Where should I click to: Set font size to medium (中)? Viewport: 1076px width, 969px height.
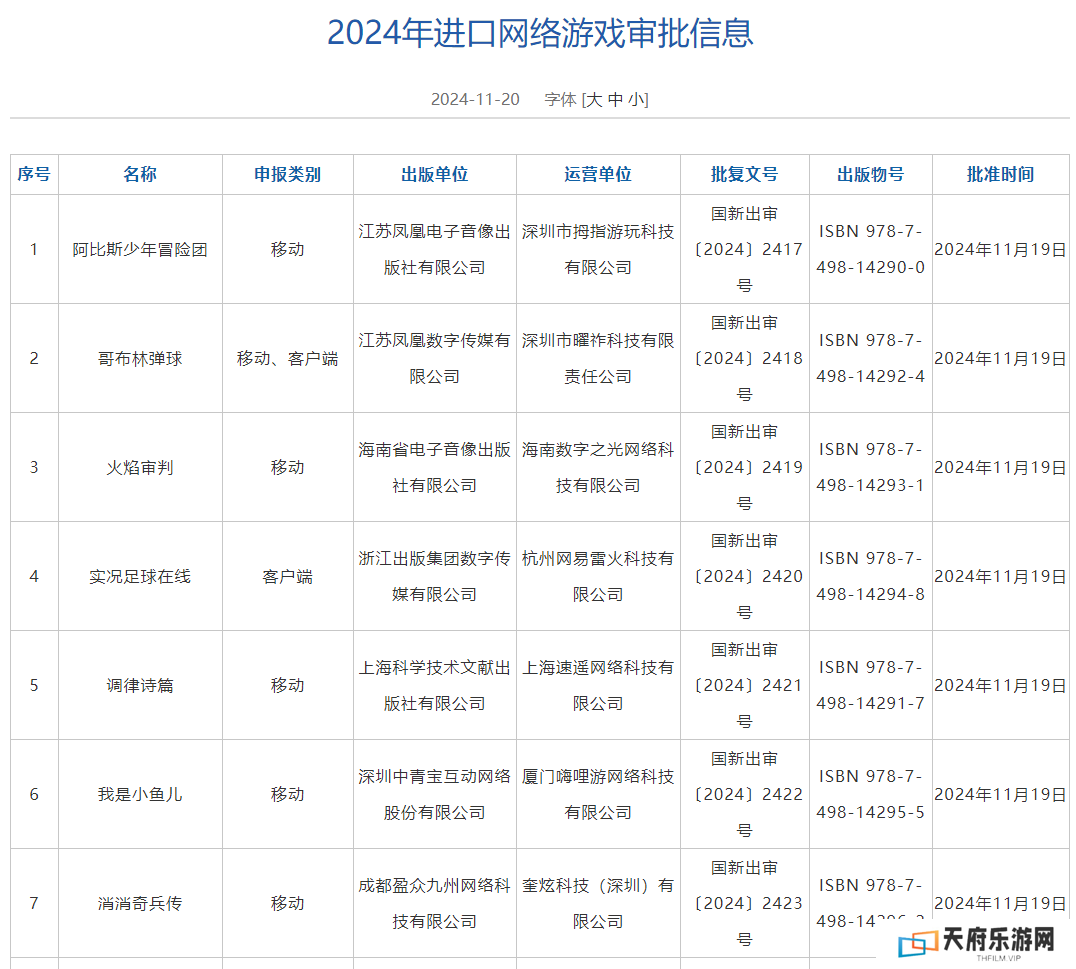616,99
